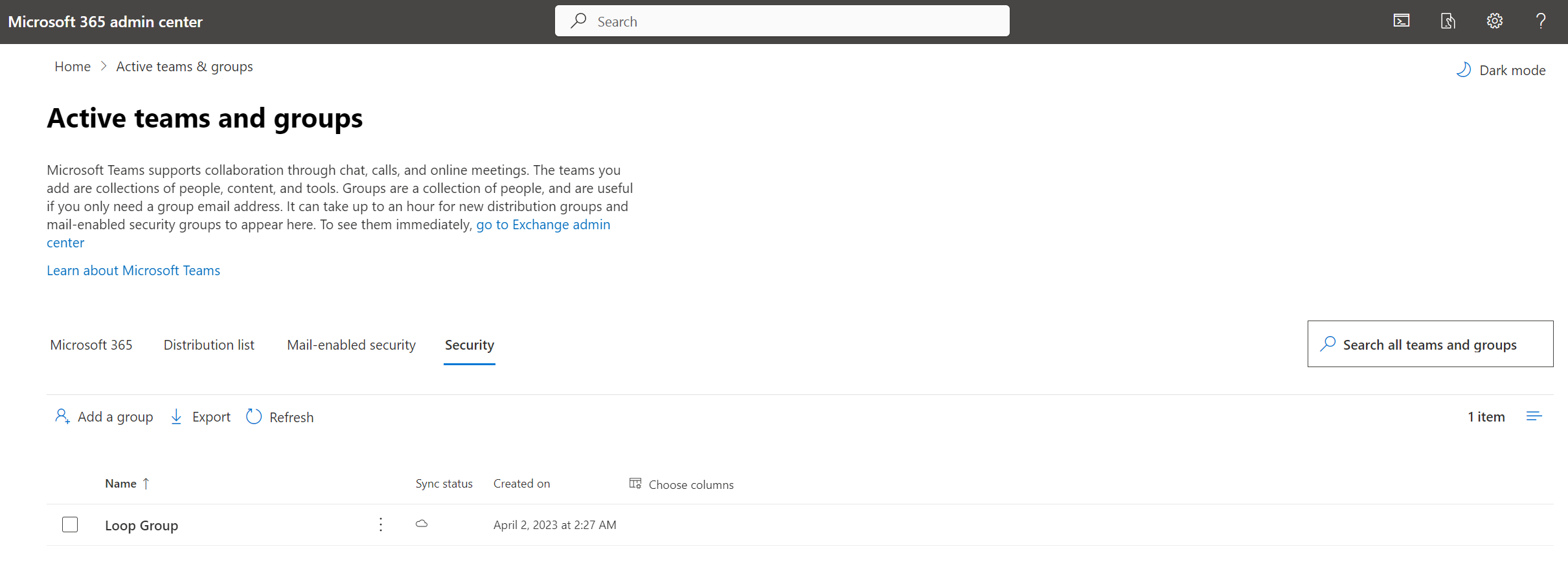Open the three-dot menu for Loop Group
The height and width of the screenshot is (564, 1568).
381,525
